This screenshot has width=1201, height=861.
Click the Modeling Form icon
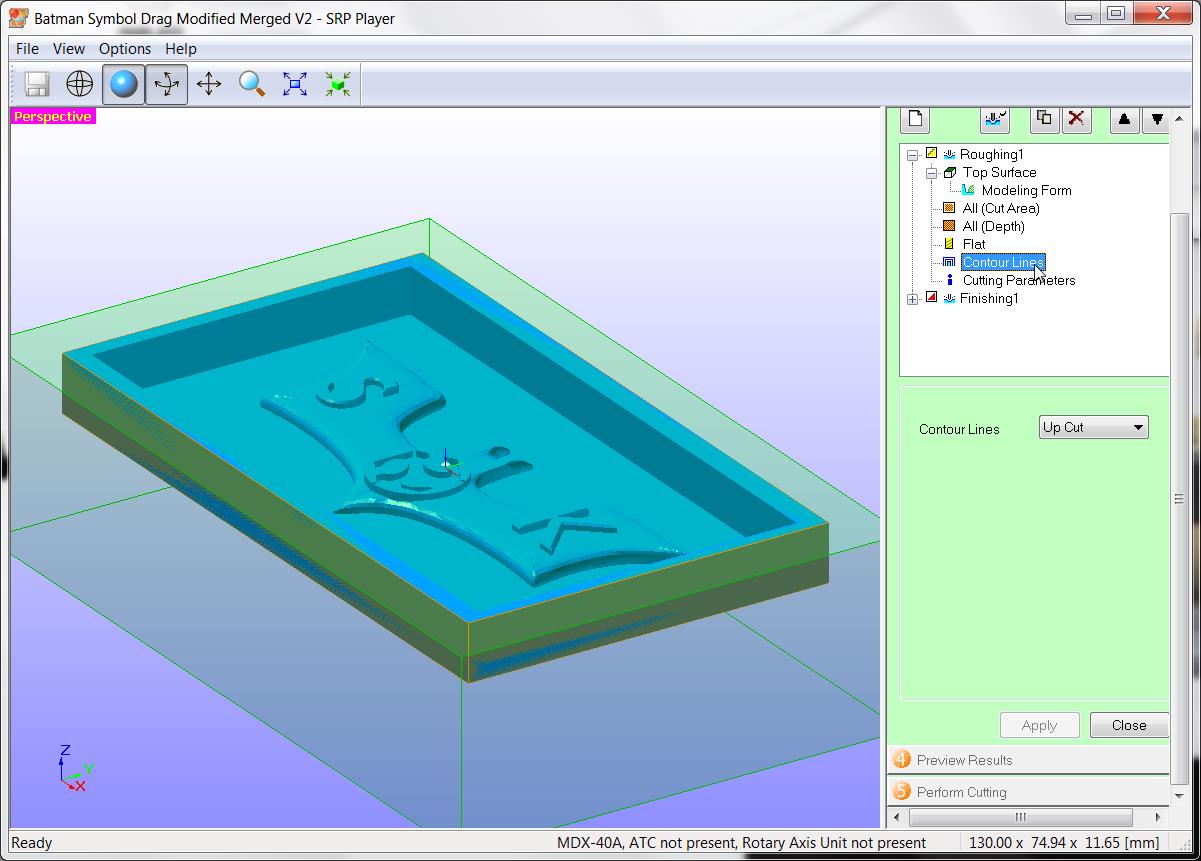point(967,190)
